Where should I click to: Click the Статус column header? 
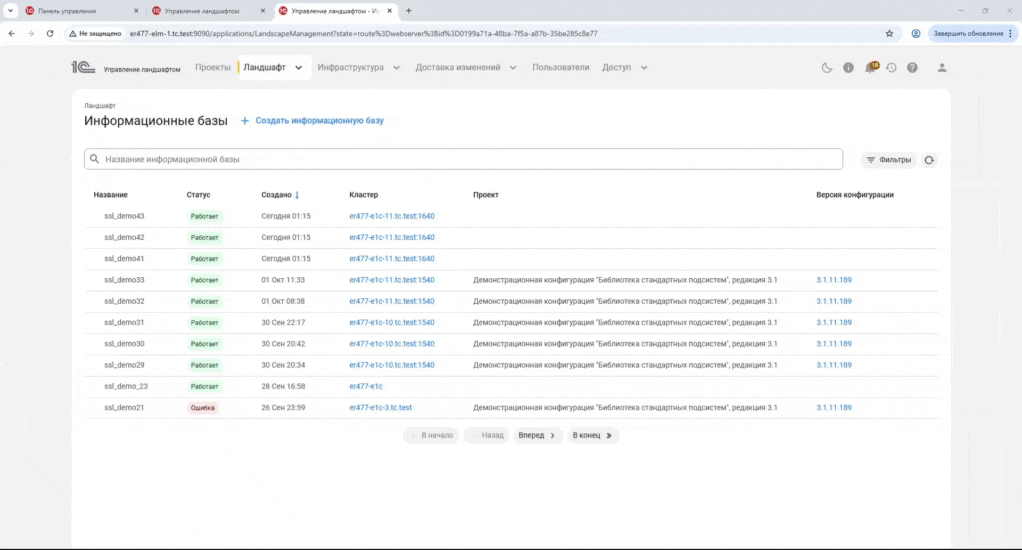point(198,195)
